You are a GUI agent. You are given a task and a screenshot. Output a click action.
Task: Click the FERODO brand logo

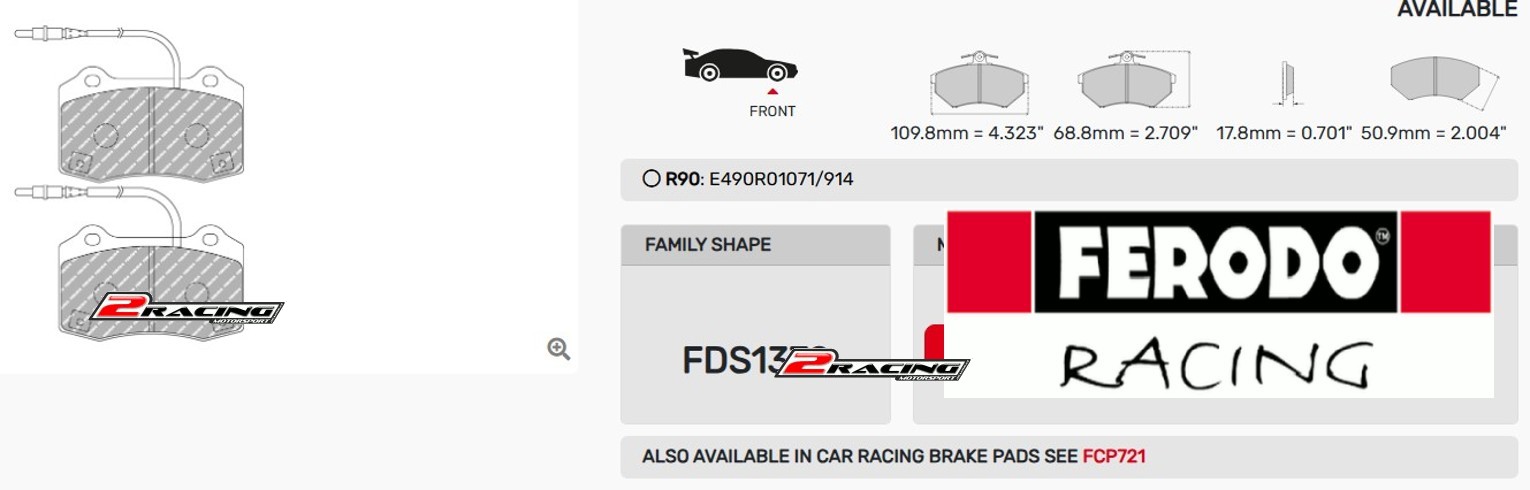click(1218, 262)
